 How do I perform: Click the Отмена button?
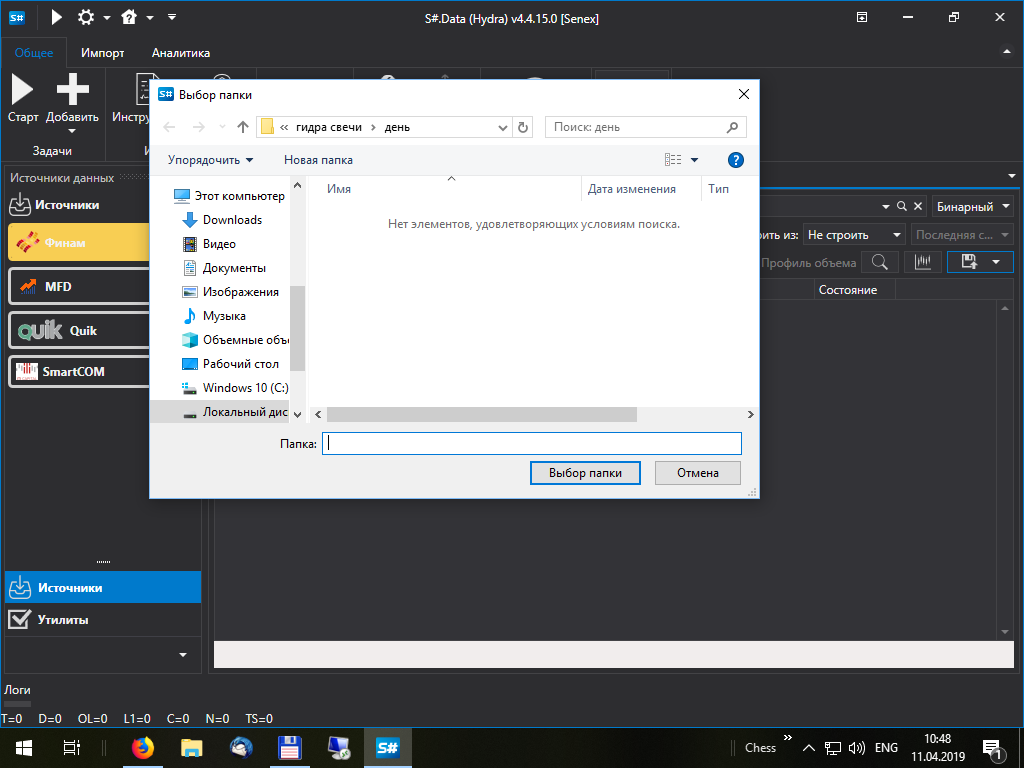pyautogui.click(x=697, y=473)
